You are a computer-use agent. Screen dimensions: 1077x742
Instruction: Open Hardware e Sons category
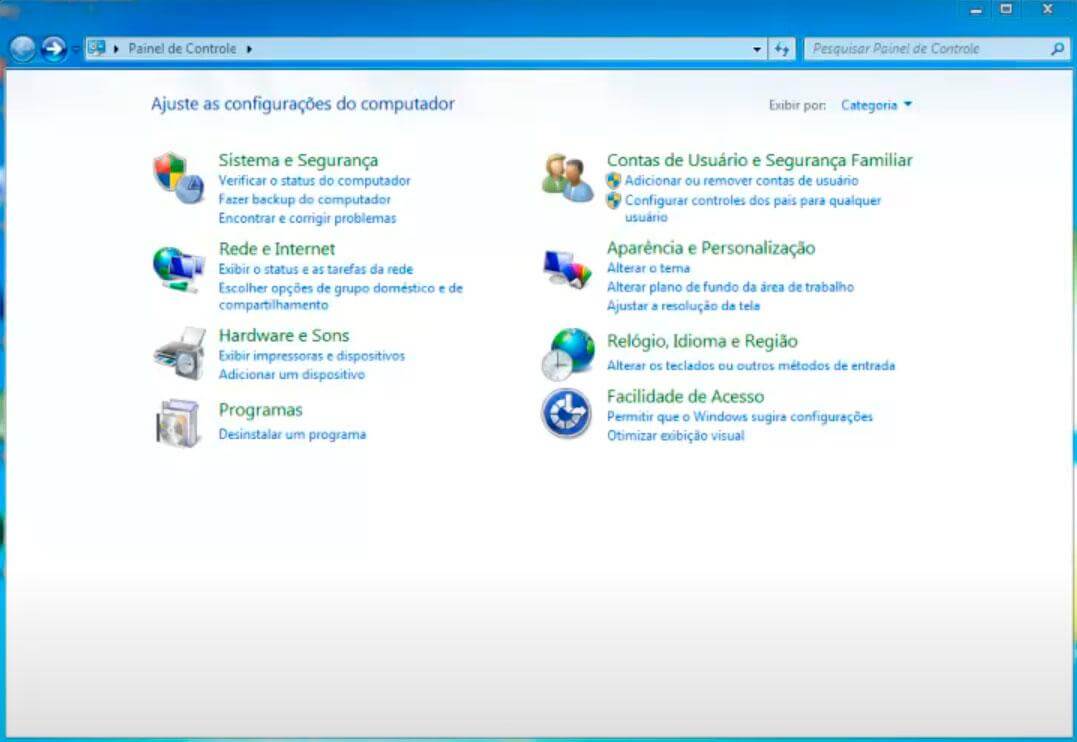tap(284, 335)
